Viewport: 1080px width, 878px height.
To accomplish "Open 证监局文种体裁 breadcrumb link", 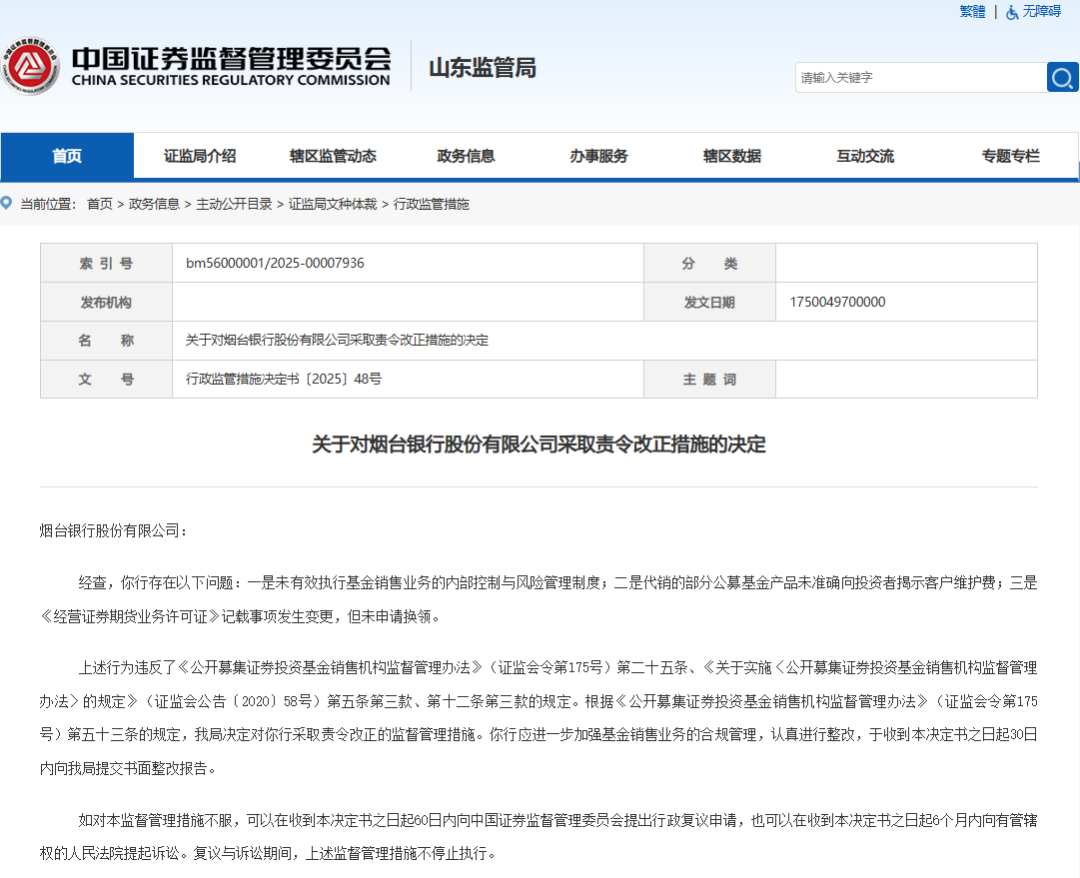I will point(333,204).
